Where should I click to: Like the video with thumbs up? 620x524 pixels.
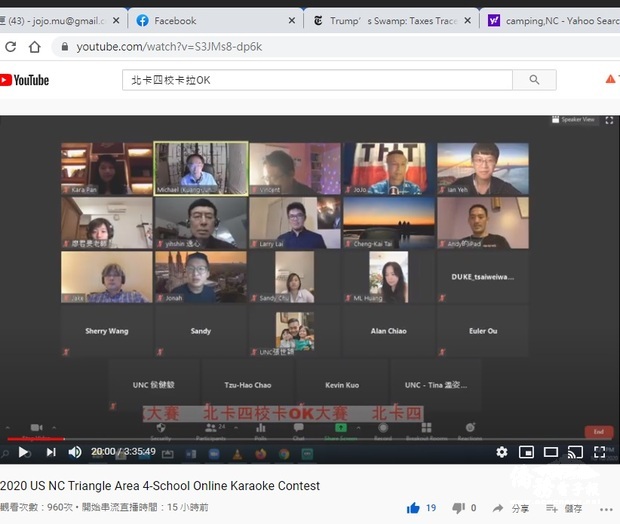413,508
